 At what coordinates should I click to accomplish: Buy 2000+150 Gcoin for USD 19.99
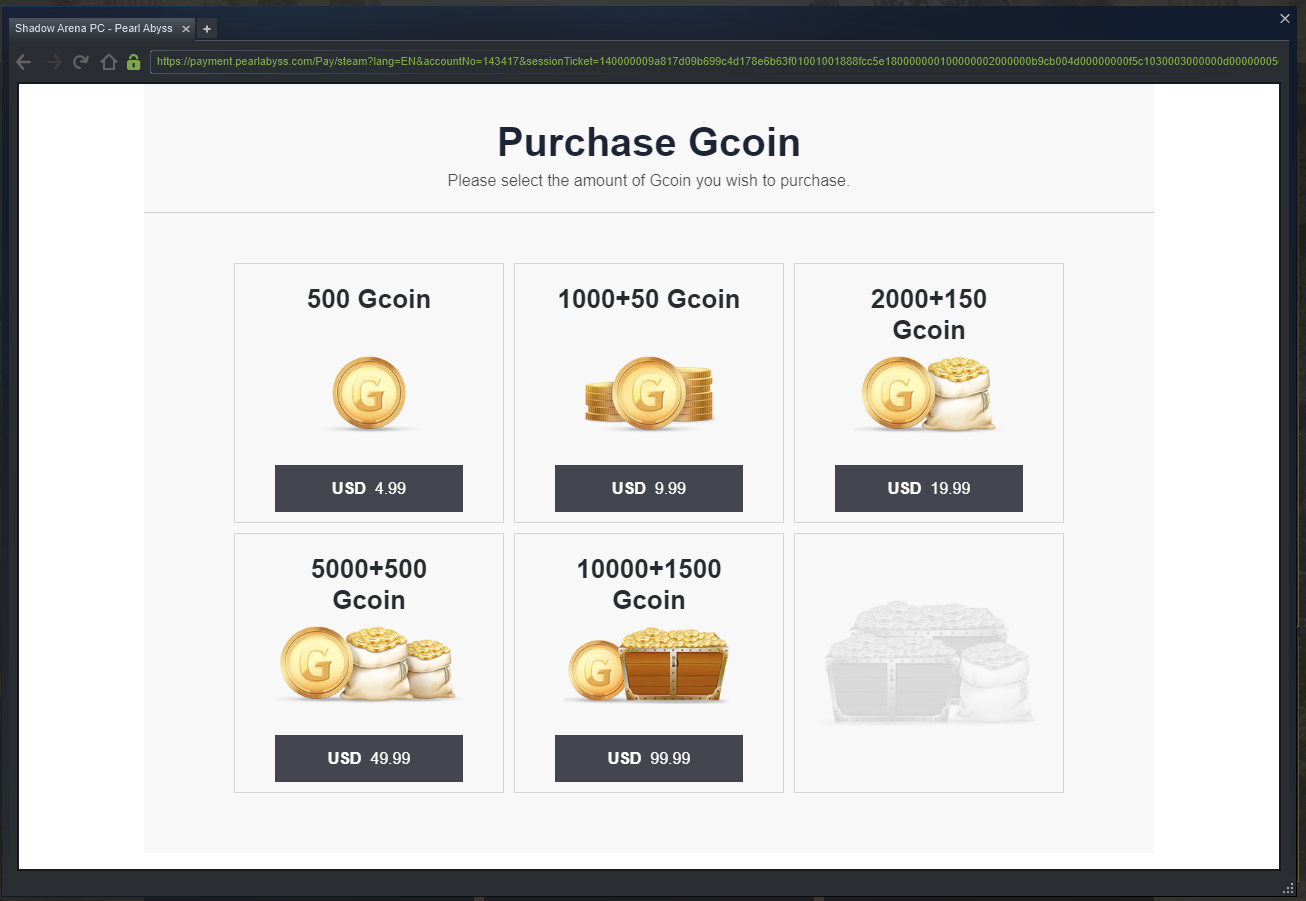(x=929, y=488)
